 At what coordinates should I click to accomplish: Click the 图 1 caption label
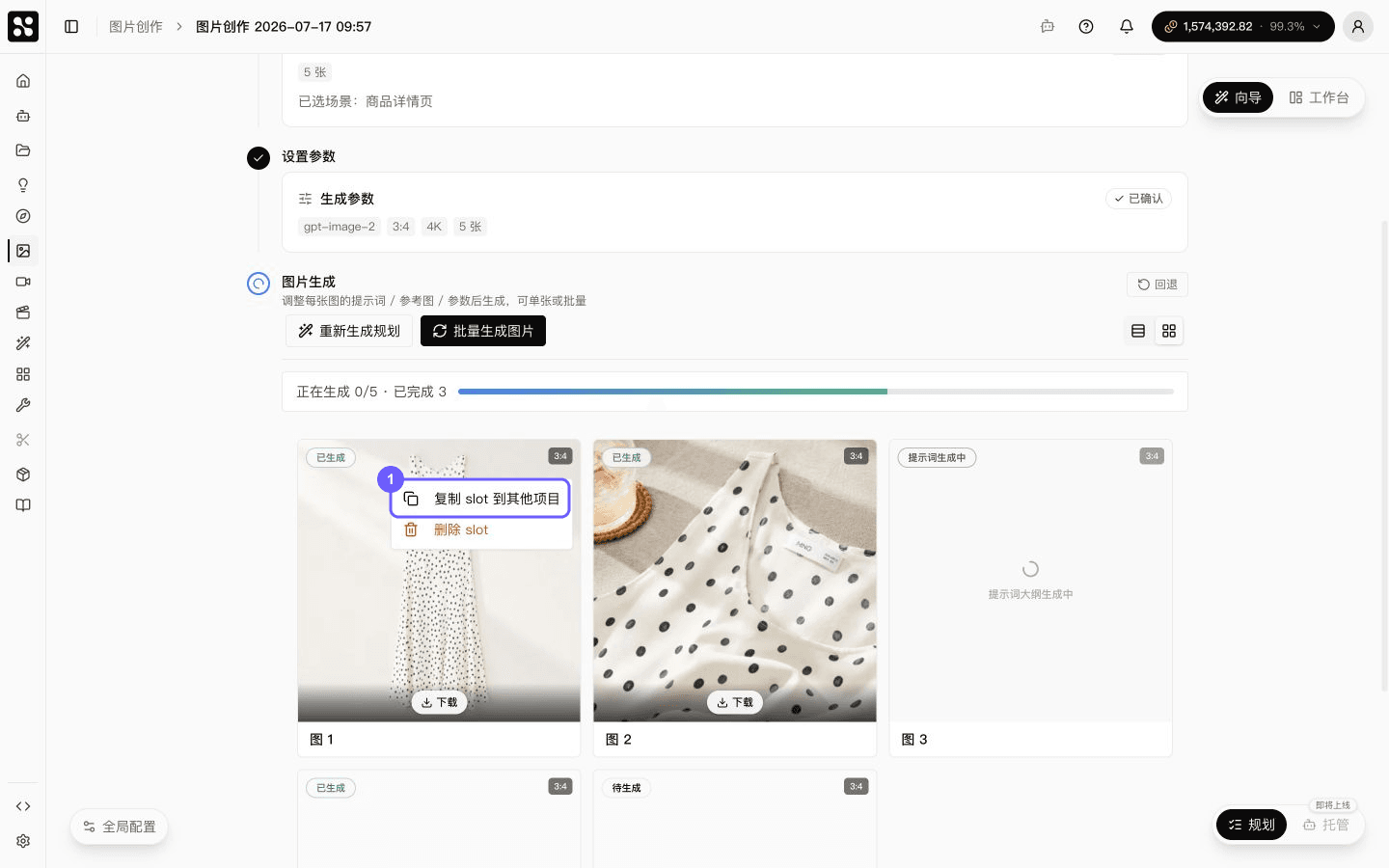click(x=322, y=740)
